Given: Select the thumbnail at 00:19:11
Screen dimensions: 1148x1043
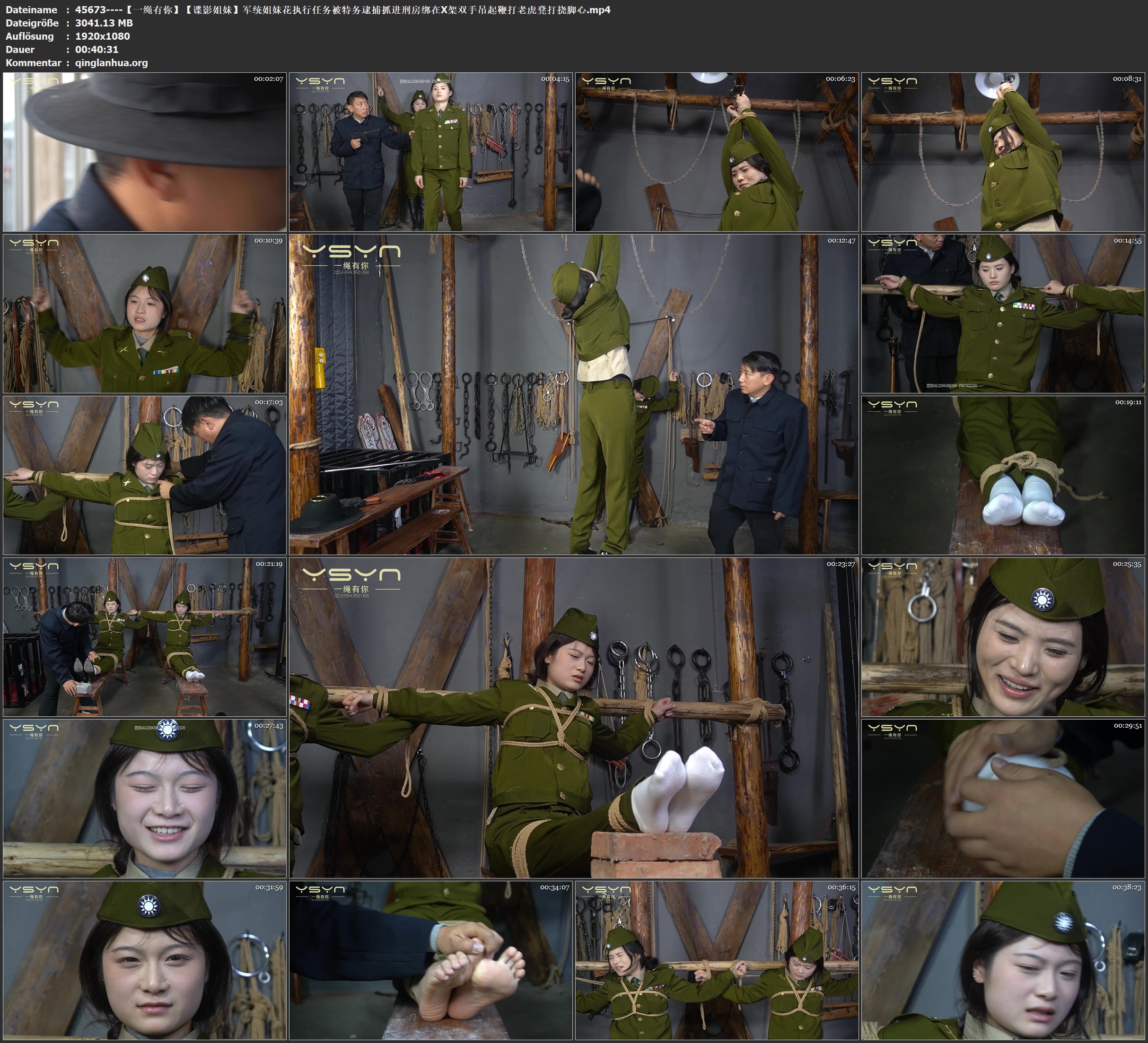Looking at the screenshot, I should pyautogui.click(x=1003, y=475).
